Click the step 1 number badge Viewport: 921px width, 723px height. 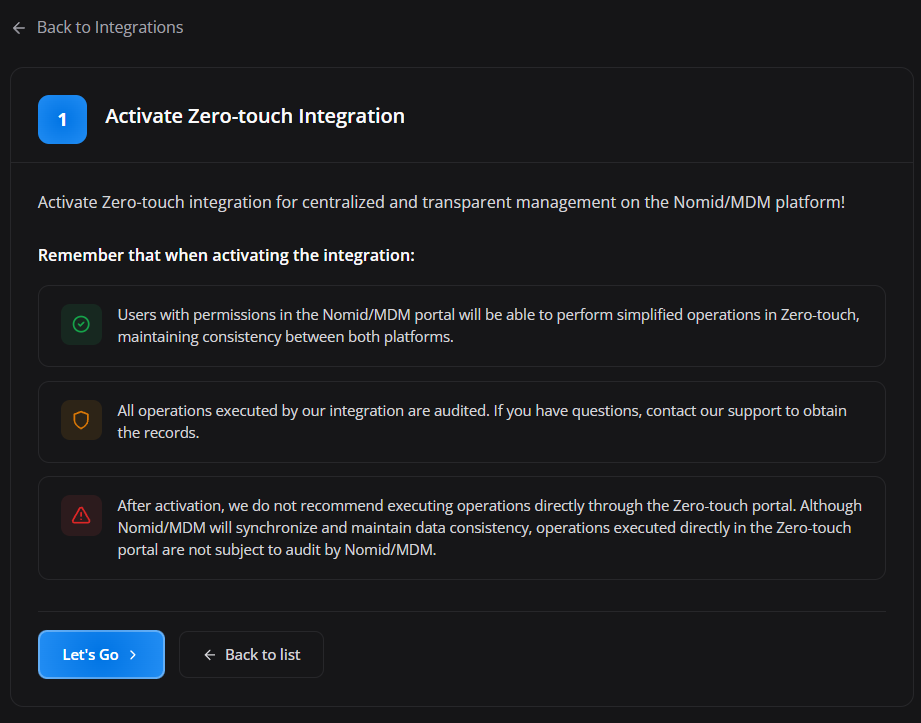point(62,119)
